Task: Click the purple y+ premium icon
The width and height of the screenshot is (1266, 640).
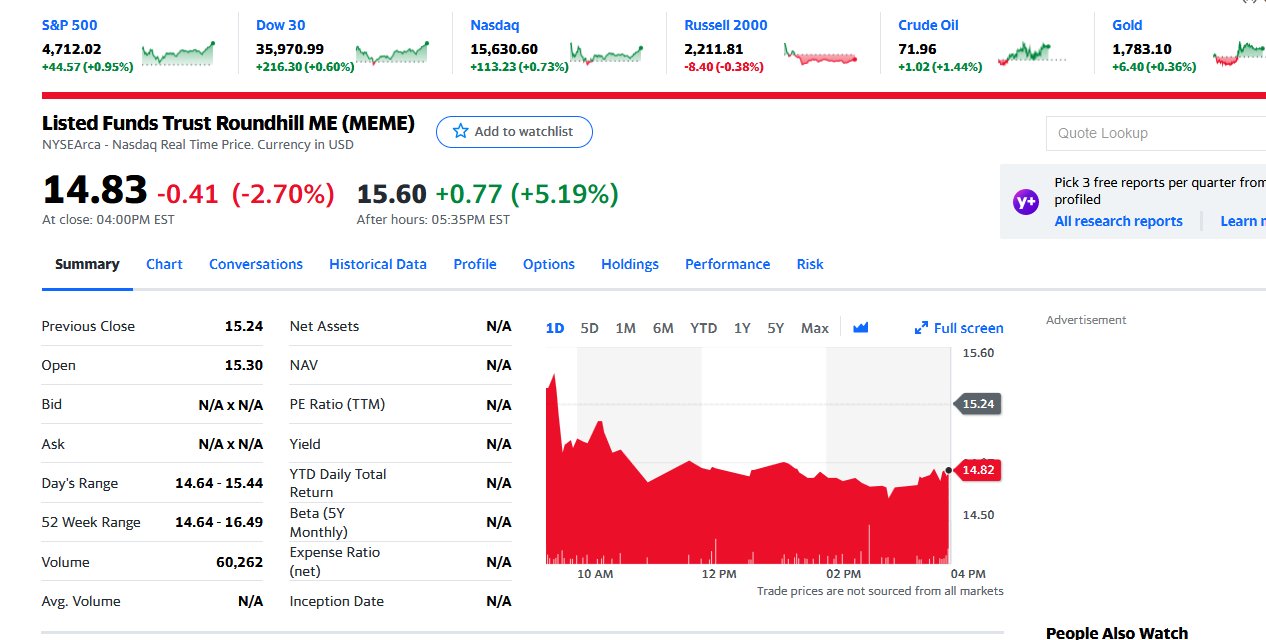Action: [1026, 202]
